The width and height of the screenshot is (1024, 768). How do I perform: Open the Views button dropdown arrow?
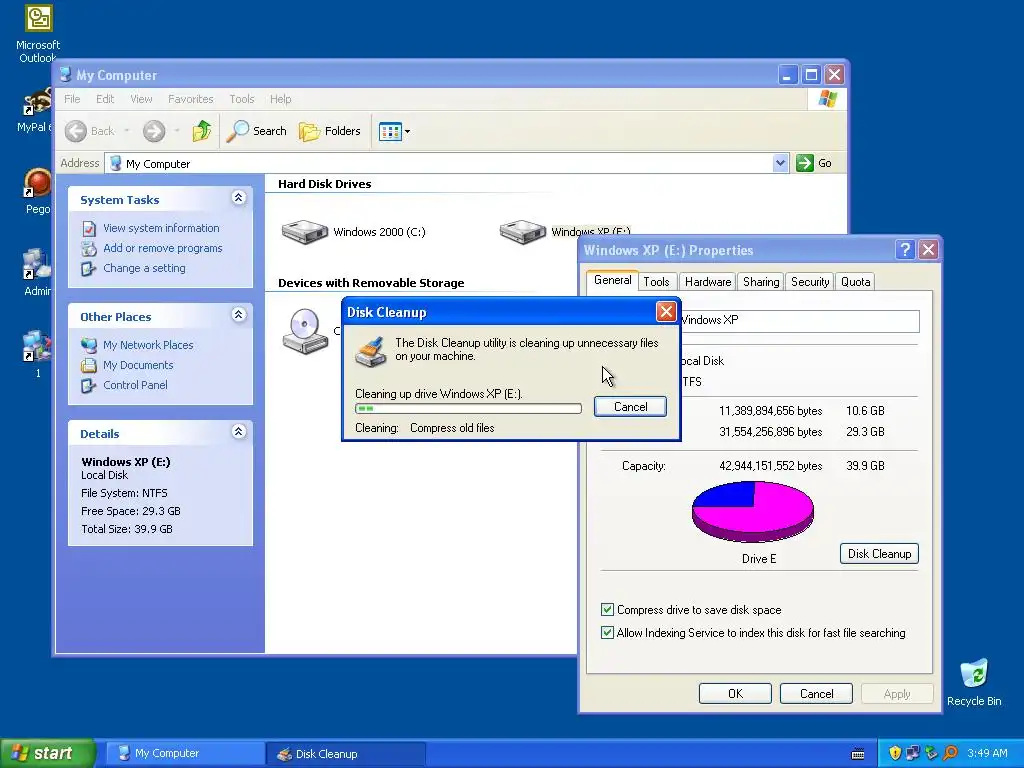408,131
